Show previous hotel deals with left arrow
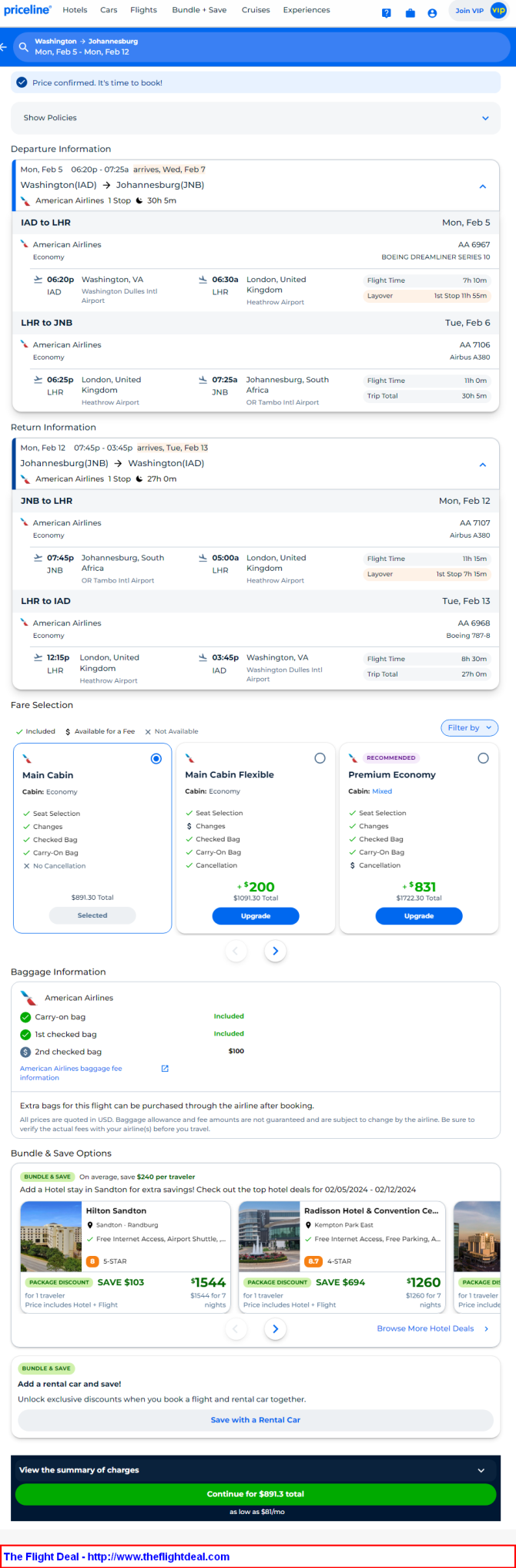Screen dimensions: 516x1568 click(x=236, y=1329)
